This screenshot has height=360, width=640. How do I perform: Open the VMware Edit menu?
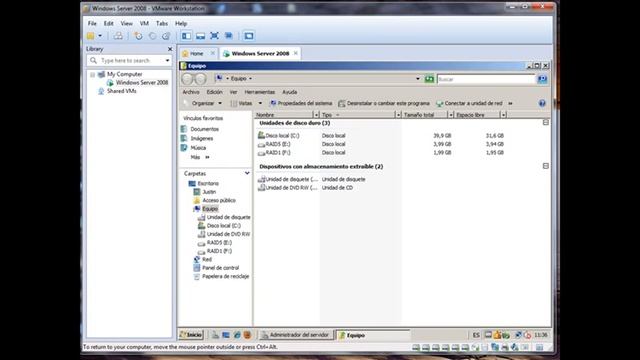coord(109,23)
